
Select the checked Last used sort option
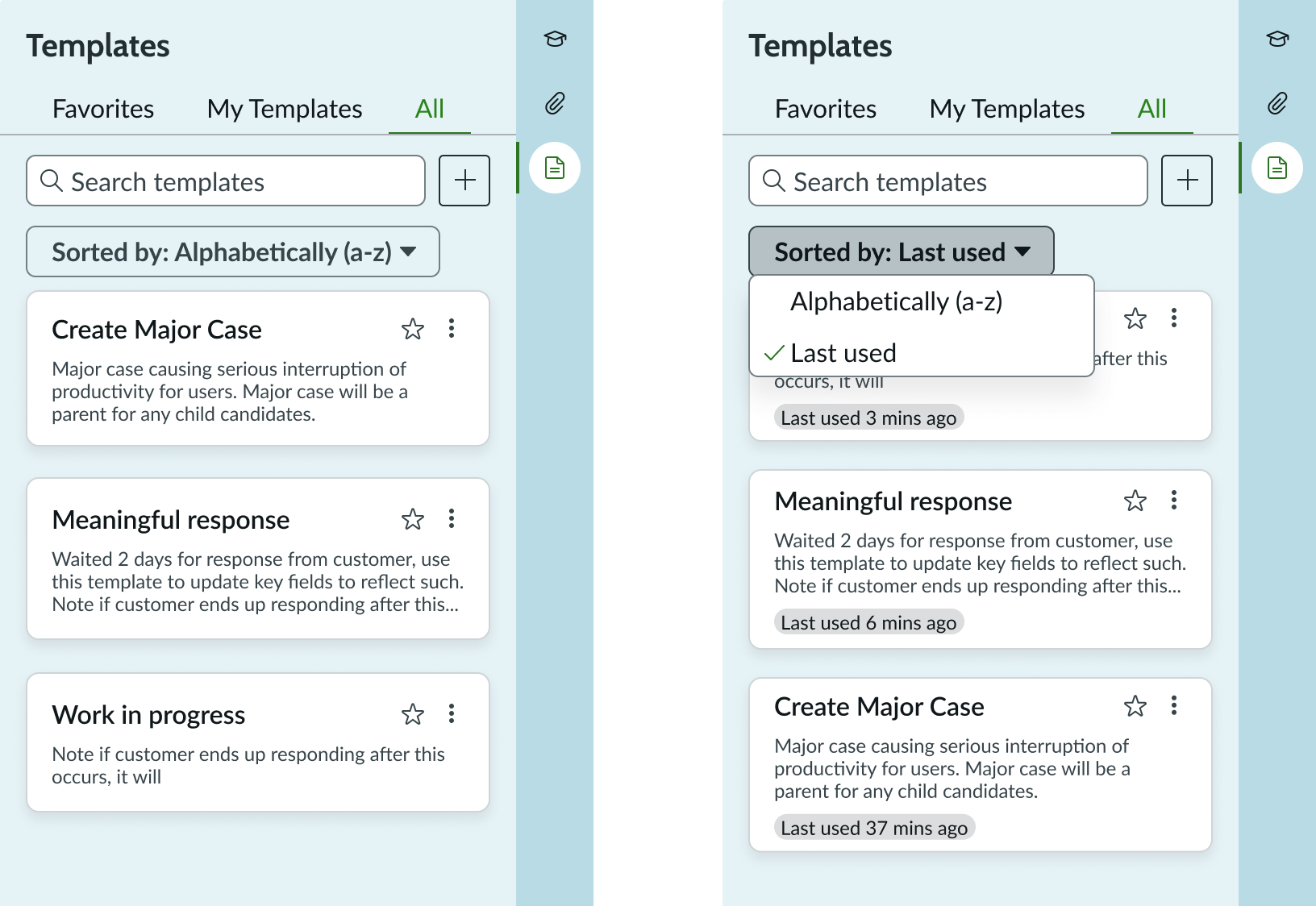[843, 353]
